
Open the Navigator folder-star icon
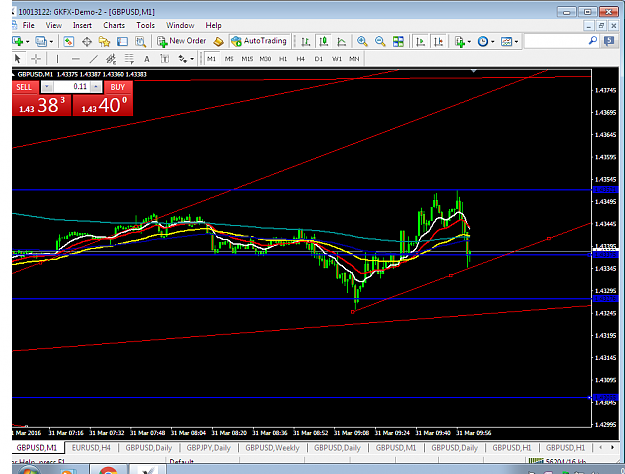pos(104,41)
